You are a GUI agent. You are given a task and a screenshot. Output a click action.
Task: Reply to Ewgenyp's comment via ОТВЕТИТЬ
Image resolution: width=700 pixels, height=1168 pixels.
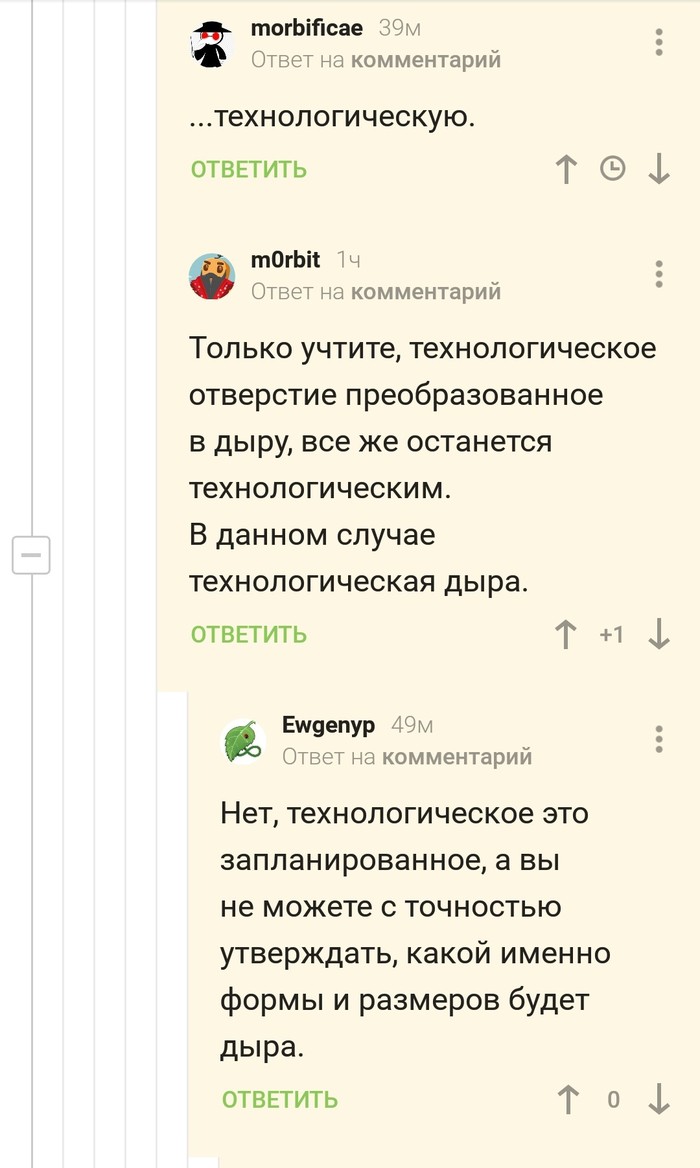pos(280,1100)
